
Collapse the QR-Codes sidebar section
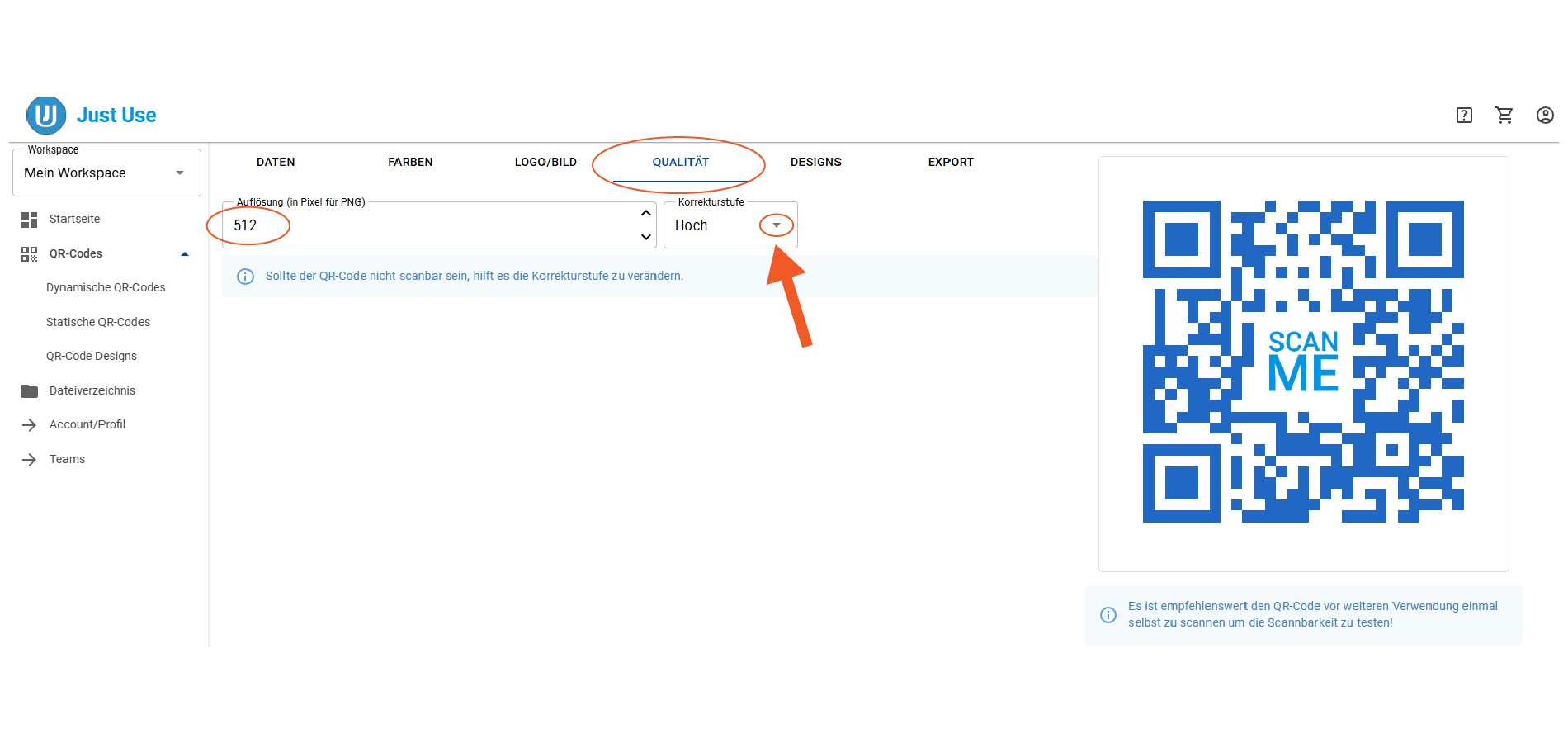click(x=185, y=254)
